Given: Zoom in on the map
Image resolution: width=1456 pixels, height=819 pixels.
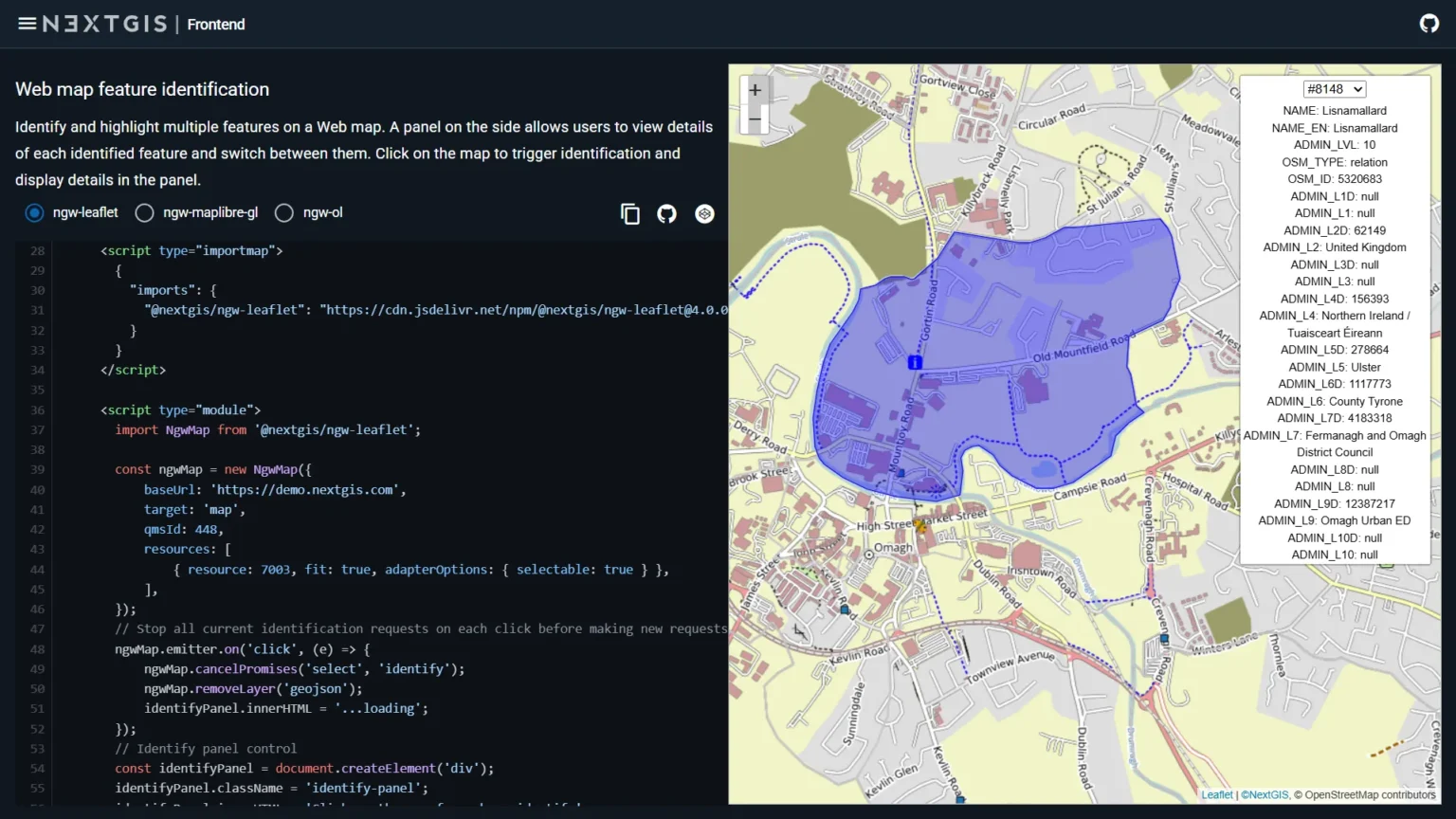Looking at the screenshot, I should (x=755, y=90).
